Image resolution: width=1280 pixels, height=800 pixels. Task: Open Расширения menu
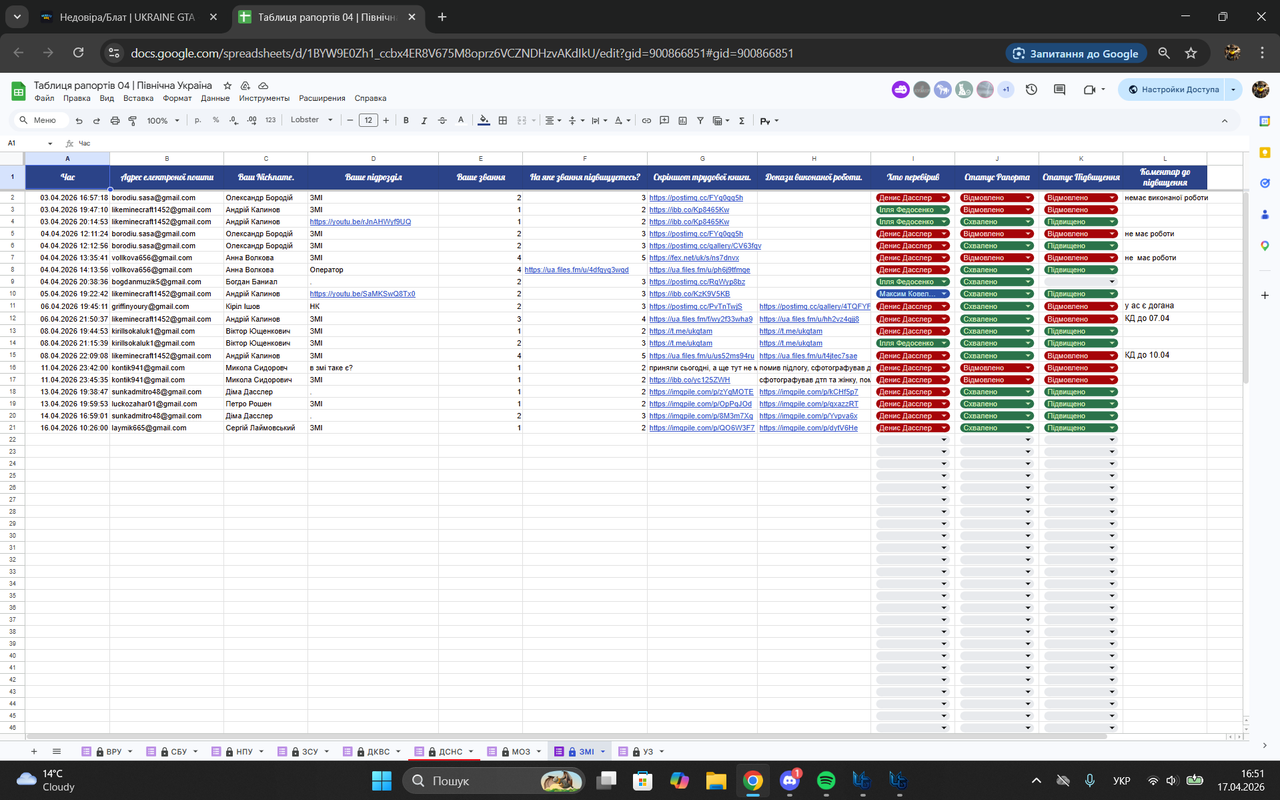click(x=322, y=99)
